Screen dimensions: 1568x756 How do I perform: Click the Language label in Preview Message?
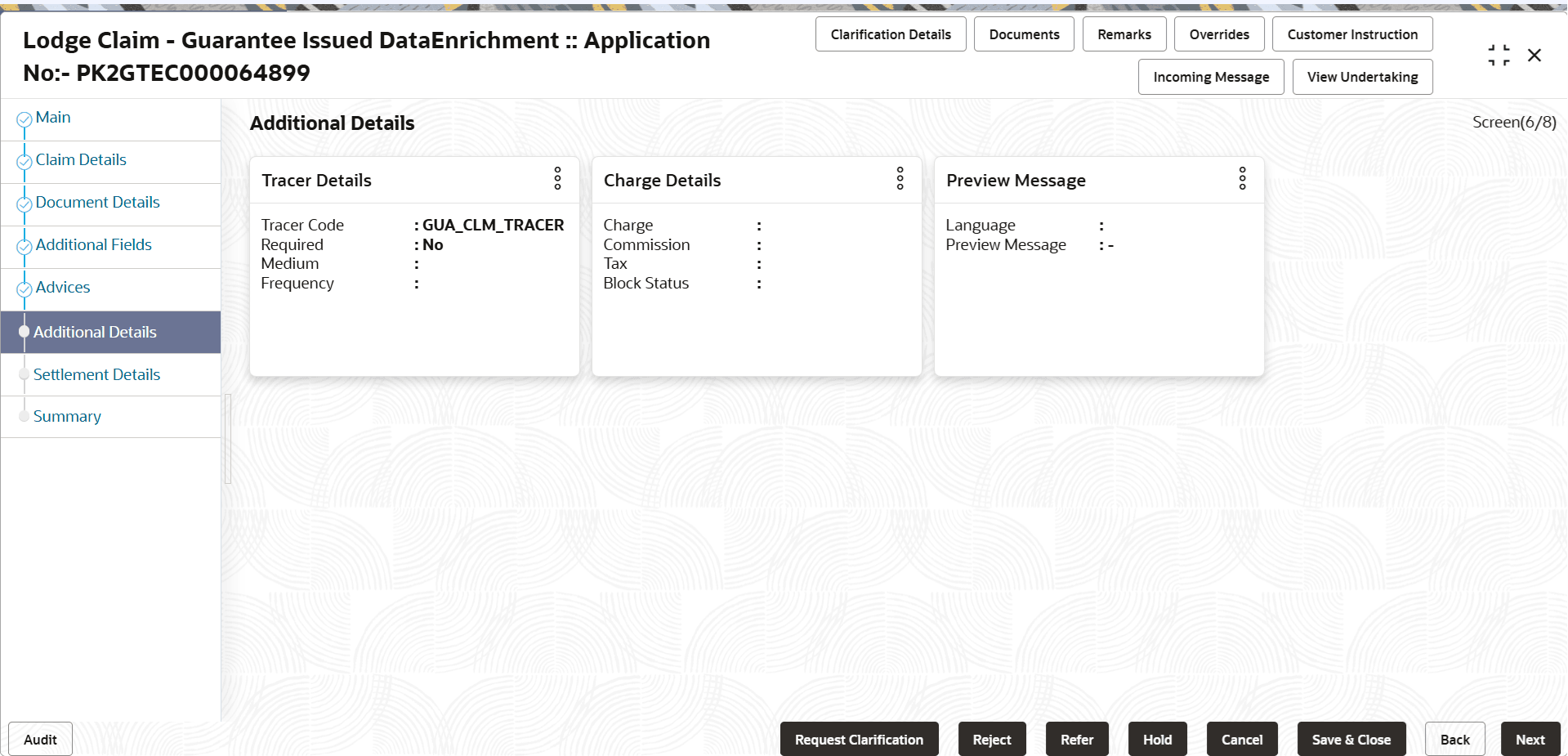pos(981,225)
